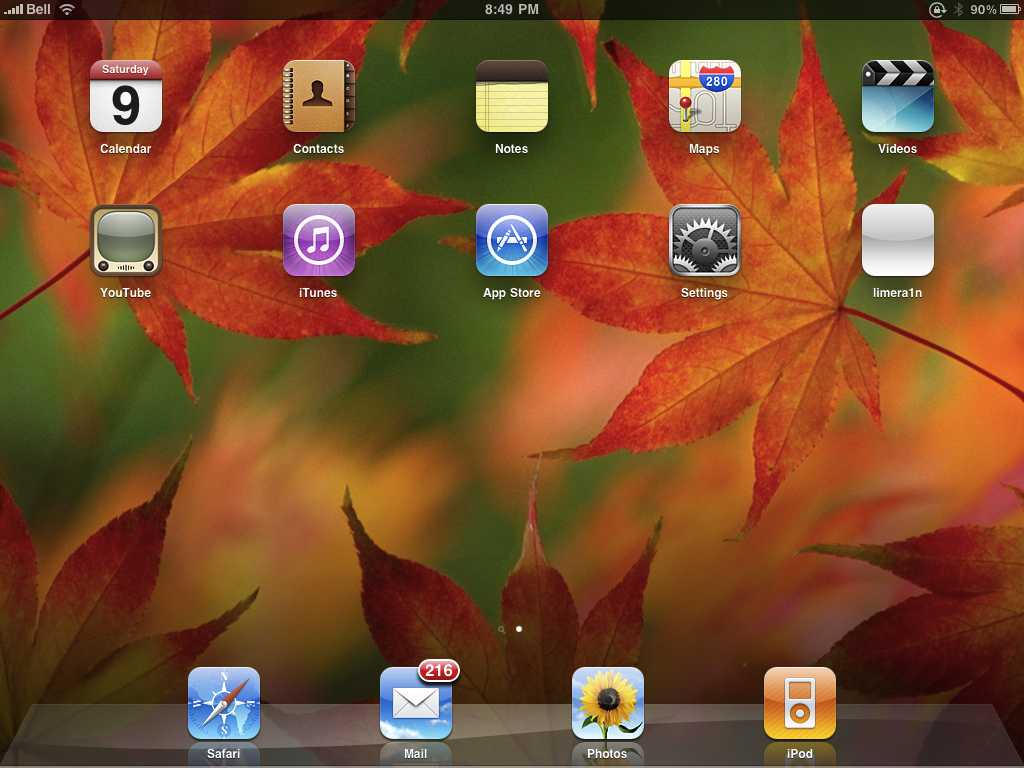Tap the Spotlight search page dot
Screen dimensions: 1024x768
click(502, 630)
